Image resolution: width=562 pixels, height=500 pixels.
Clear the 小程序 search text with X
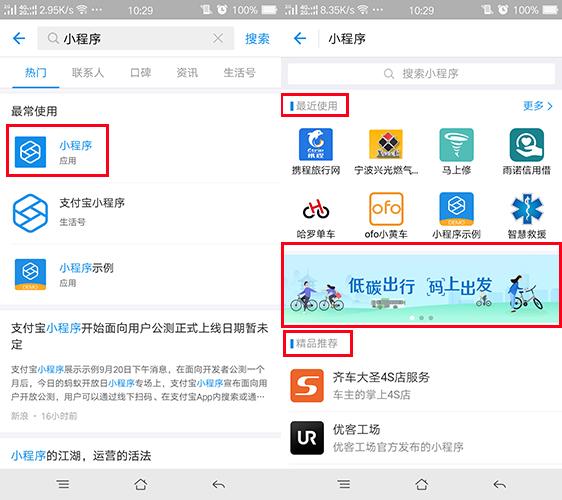218,38
